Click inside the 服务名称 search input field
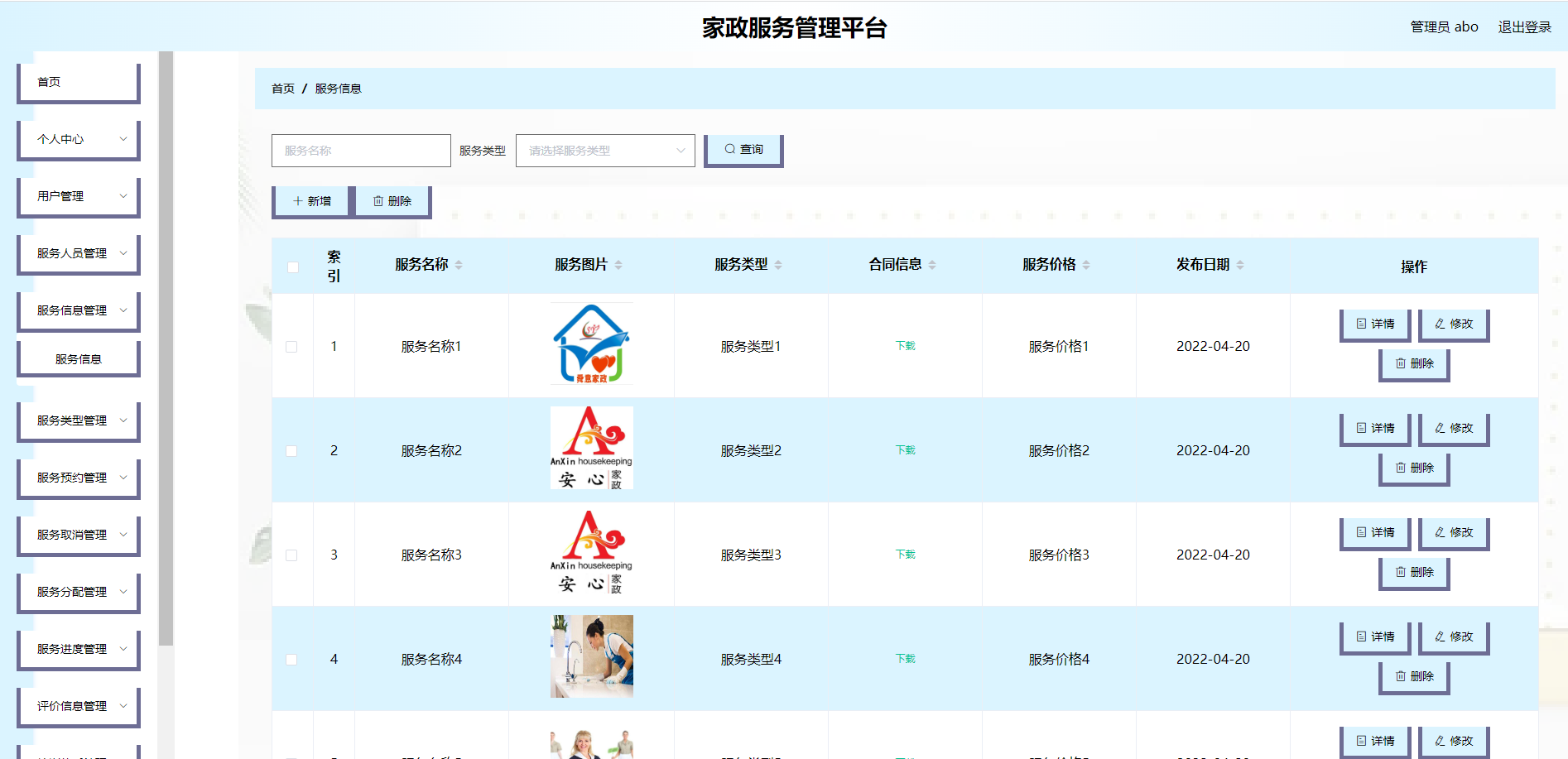The height and width of the screenshot is (759, 1568). (360, 150)
